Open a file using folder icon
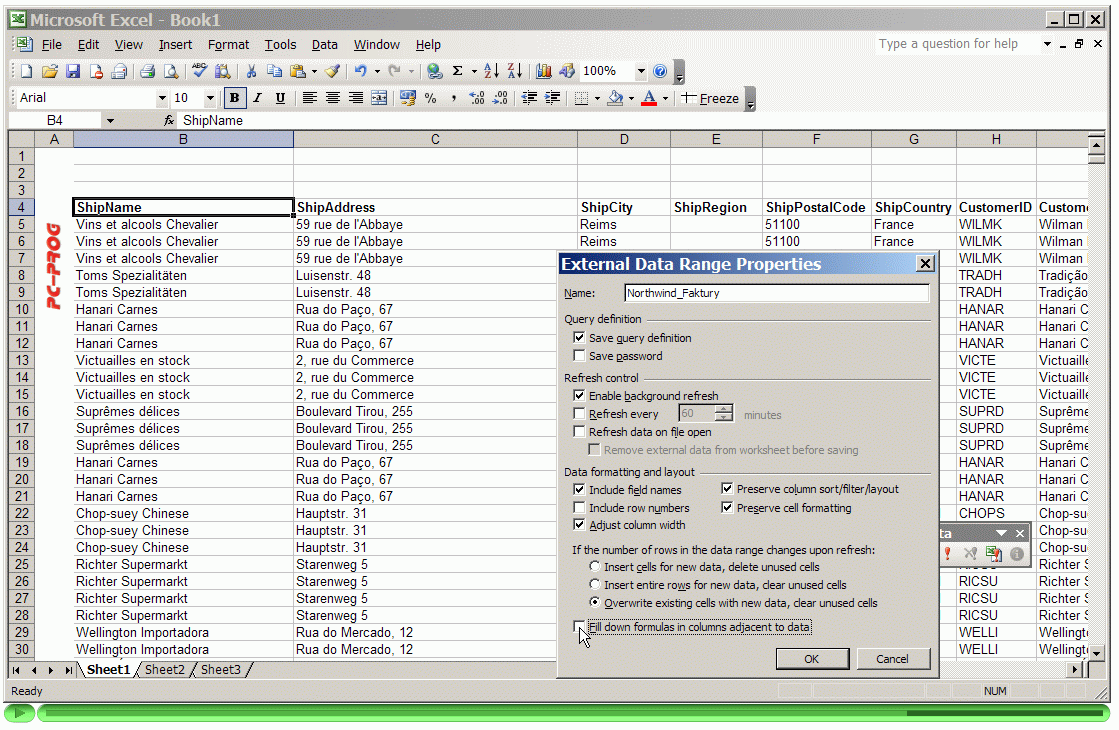Viewport: 1119px width, 730px height. [x=49, y=71]
